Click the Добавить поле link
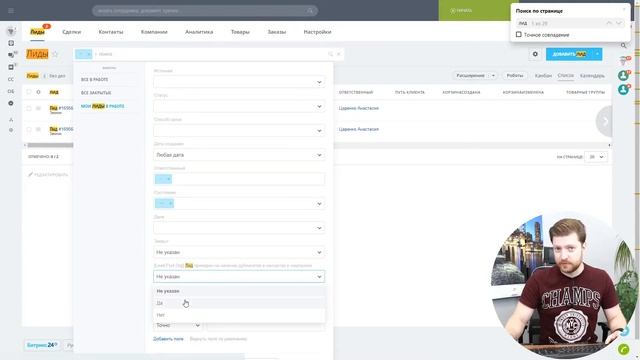 pos(168,339)
